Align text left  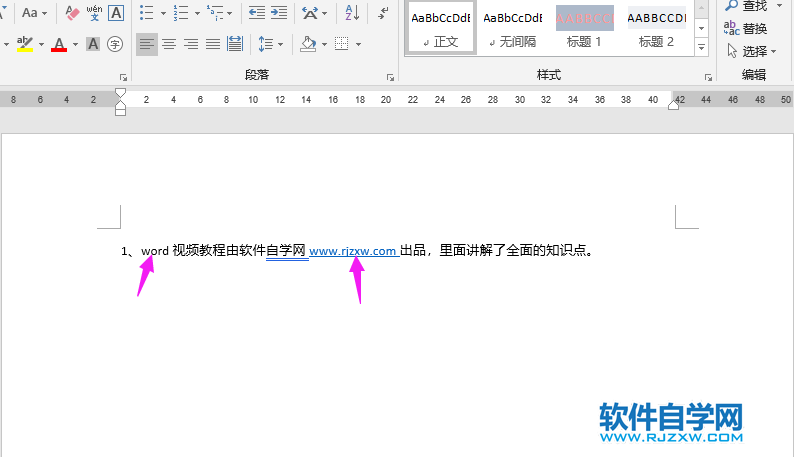pos(147,44)
